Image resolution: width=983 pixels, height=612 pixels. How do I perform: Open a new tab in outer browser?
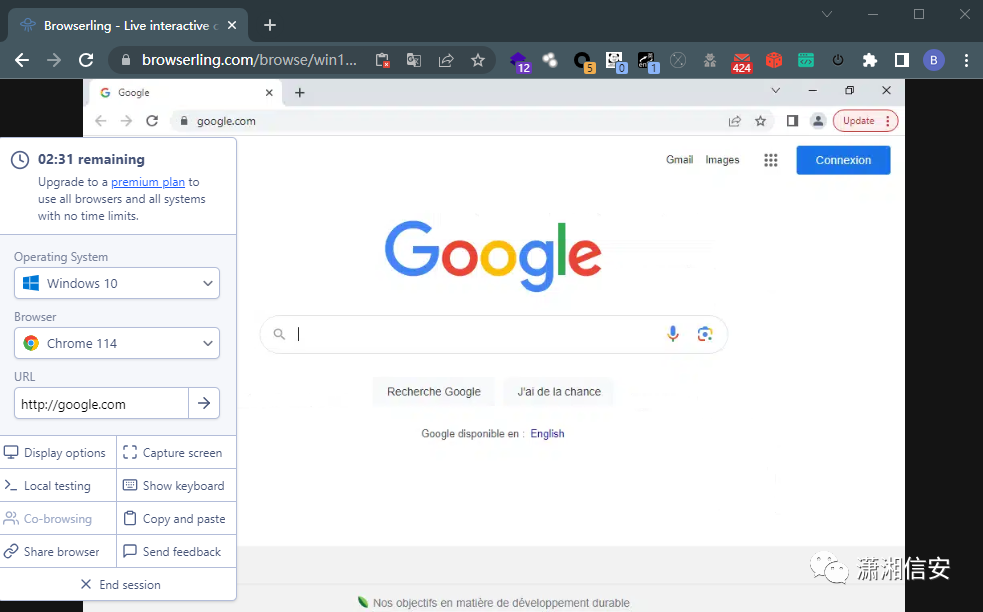(x=270, y=25)
